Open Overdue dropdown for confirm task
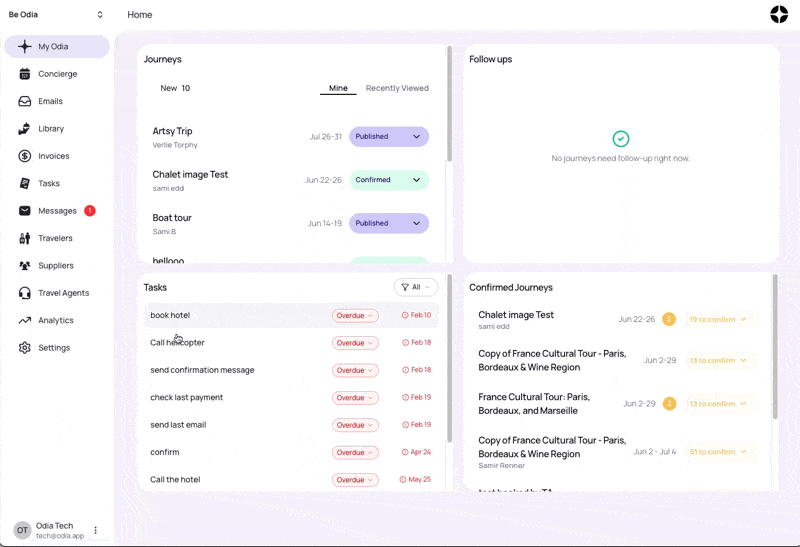800x547 pixels. tap(355, 453)
